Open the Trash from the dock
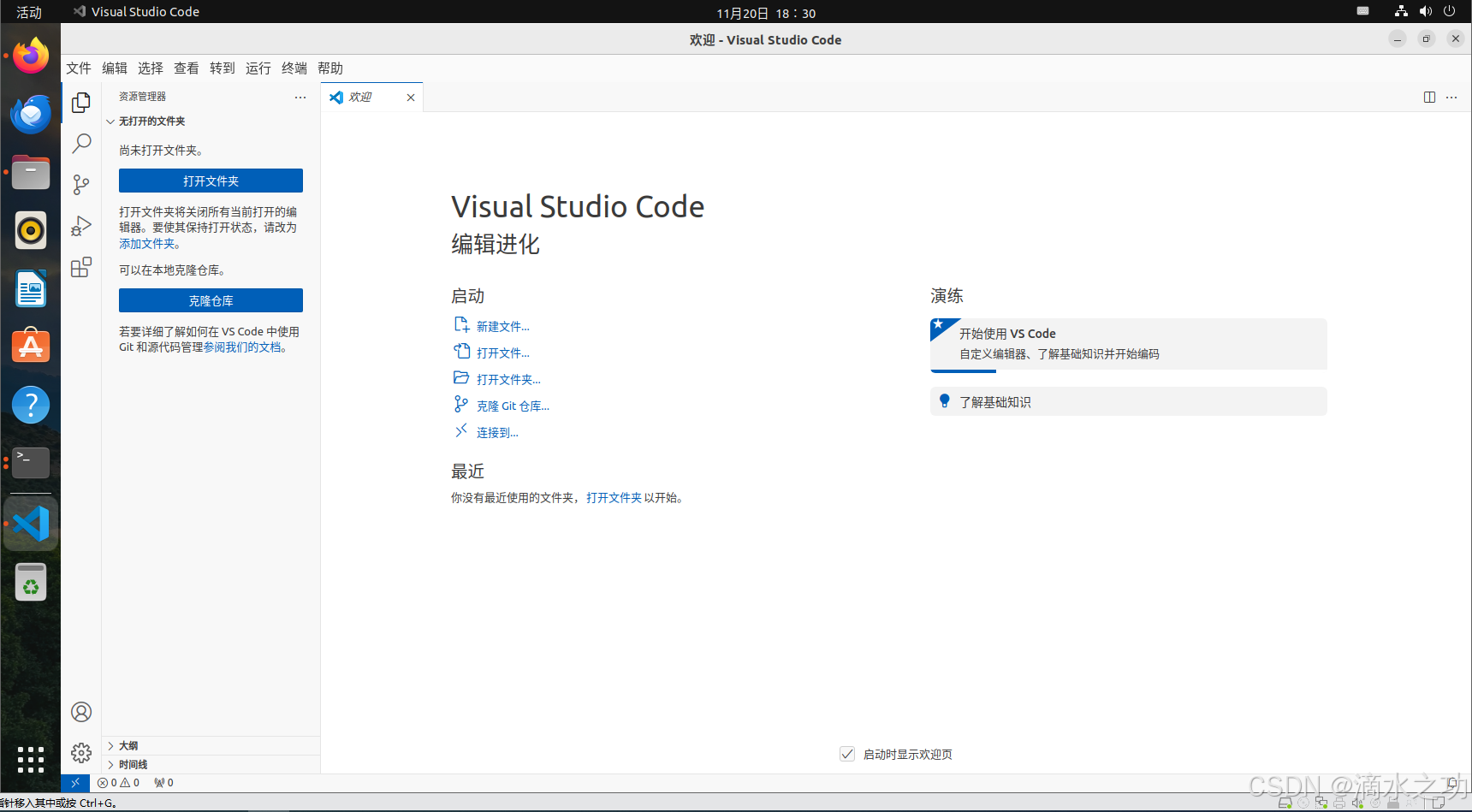The width and height of the screenshot is (1472, 812). 31,583
